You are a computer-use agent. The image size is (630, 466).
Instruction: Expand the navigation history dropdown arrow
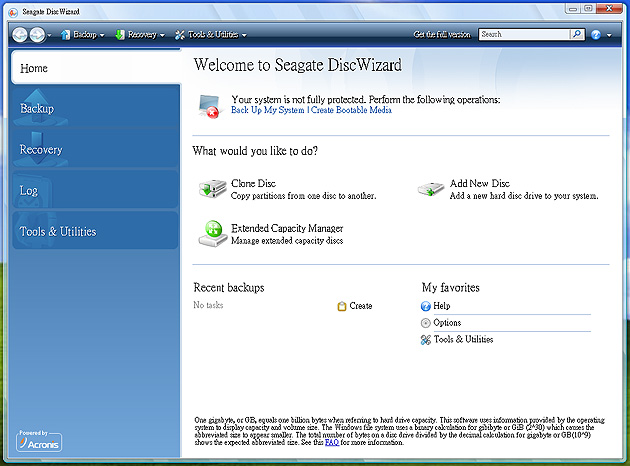(x=49, y=35)
